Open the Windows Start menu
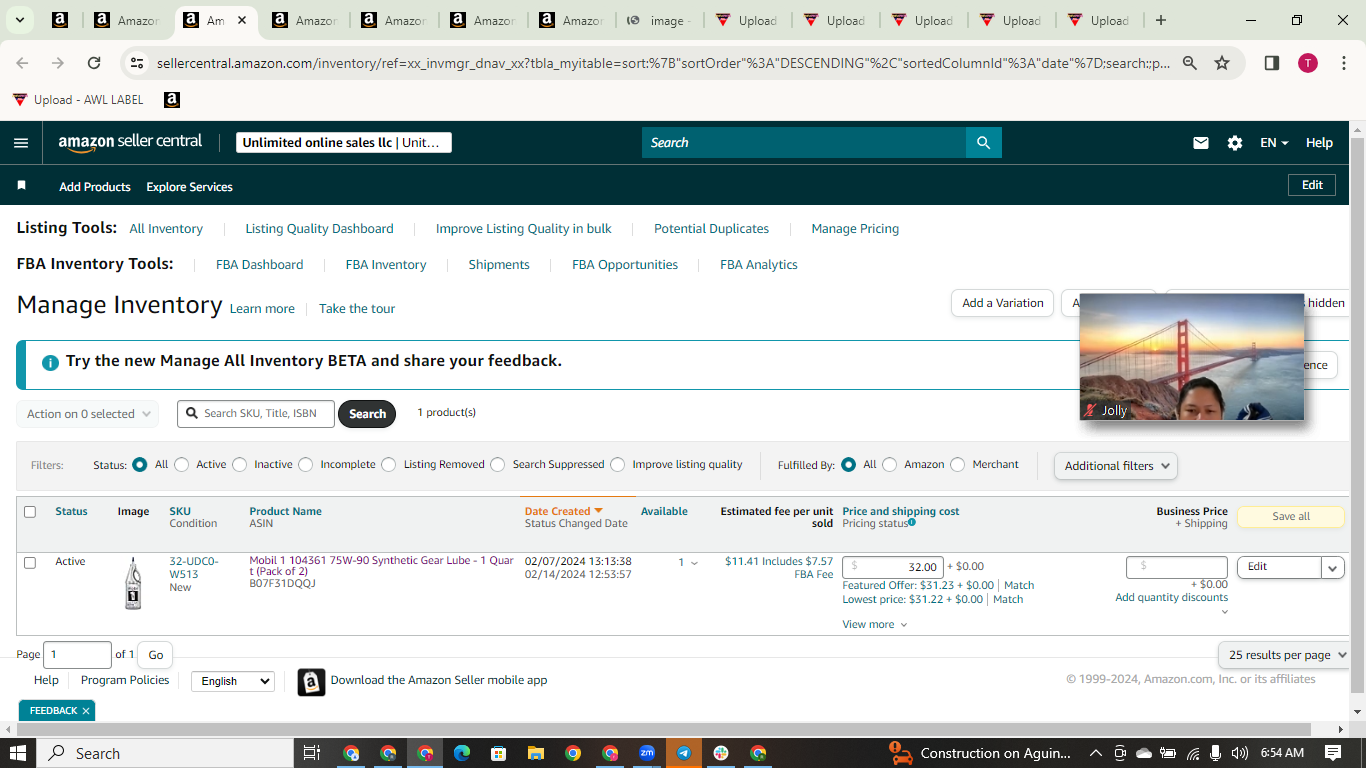Image resolution: width=1366 pixels, height=768 pixels. 18,753
